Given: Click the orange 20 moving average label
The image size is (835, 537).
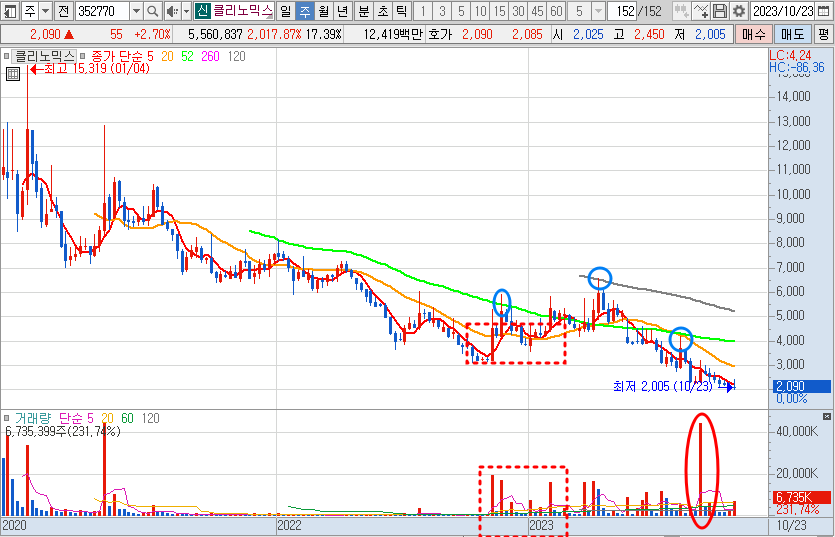Looking at the screenshot, I should click(167, 56).
